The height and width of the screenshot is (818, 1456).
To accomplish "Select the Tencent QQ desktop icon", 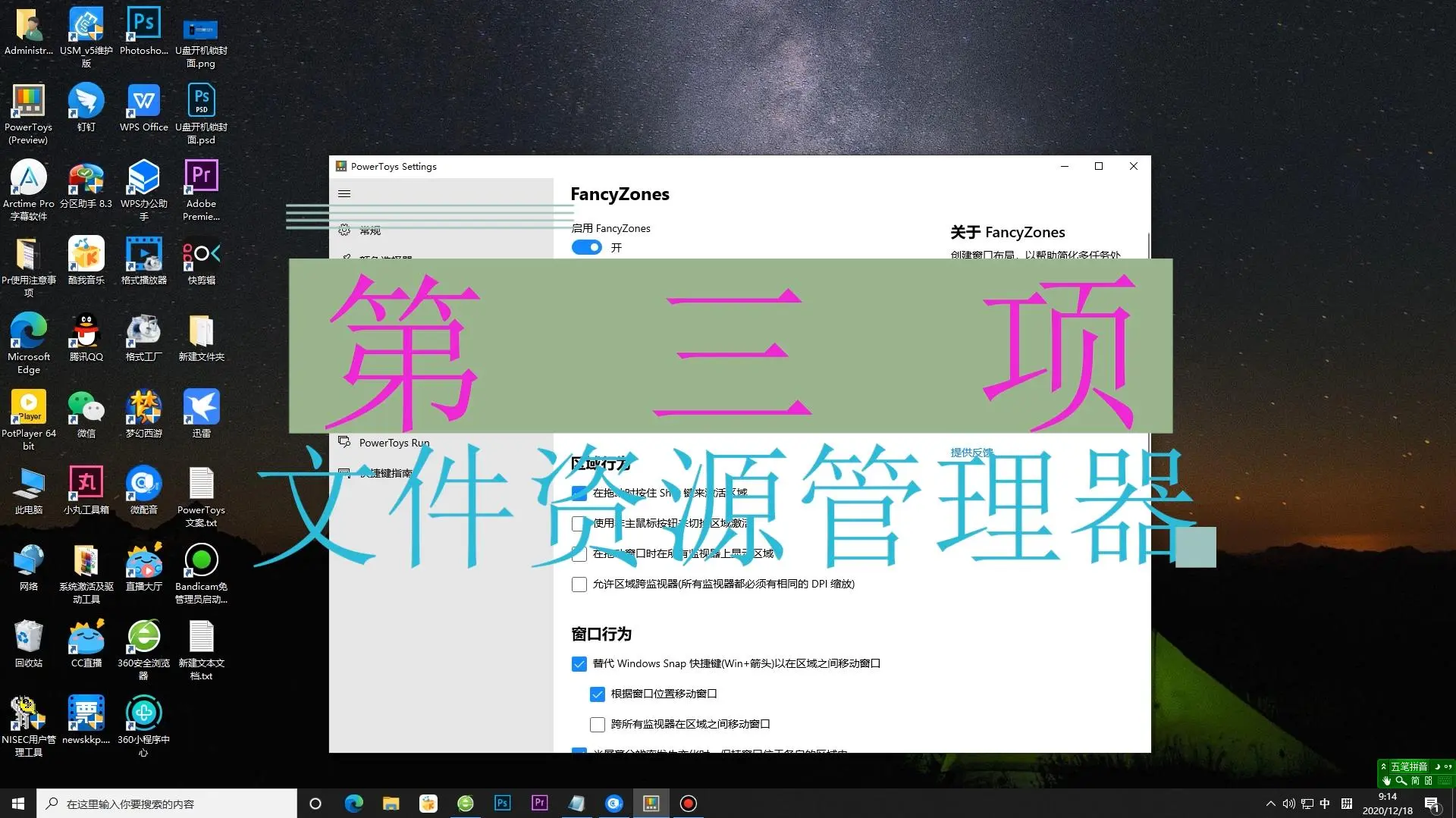I will tap(86, 337).
